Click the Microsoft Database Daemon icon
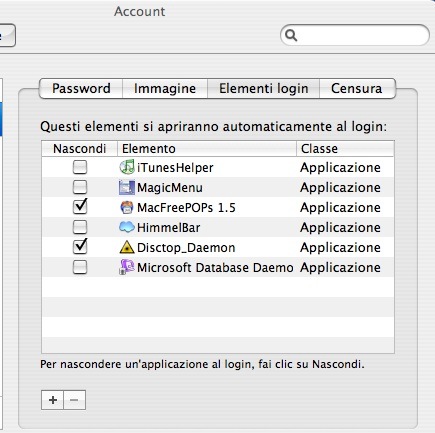 (x=127, y=267)
